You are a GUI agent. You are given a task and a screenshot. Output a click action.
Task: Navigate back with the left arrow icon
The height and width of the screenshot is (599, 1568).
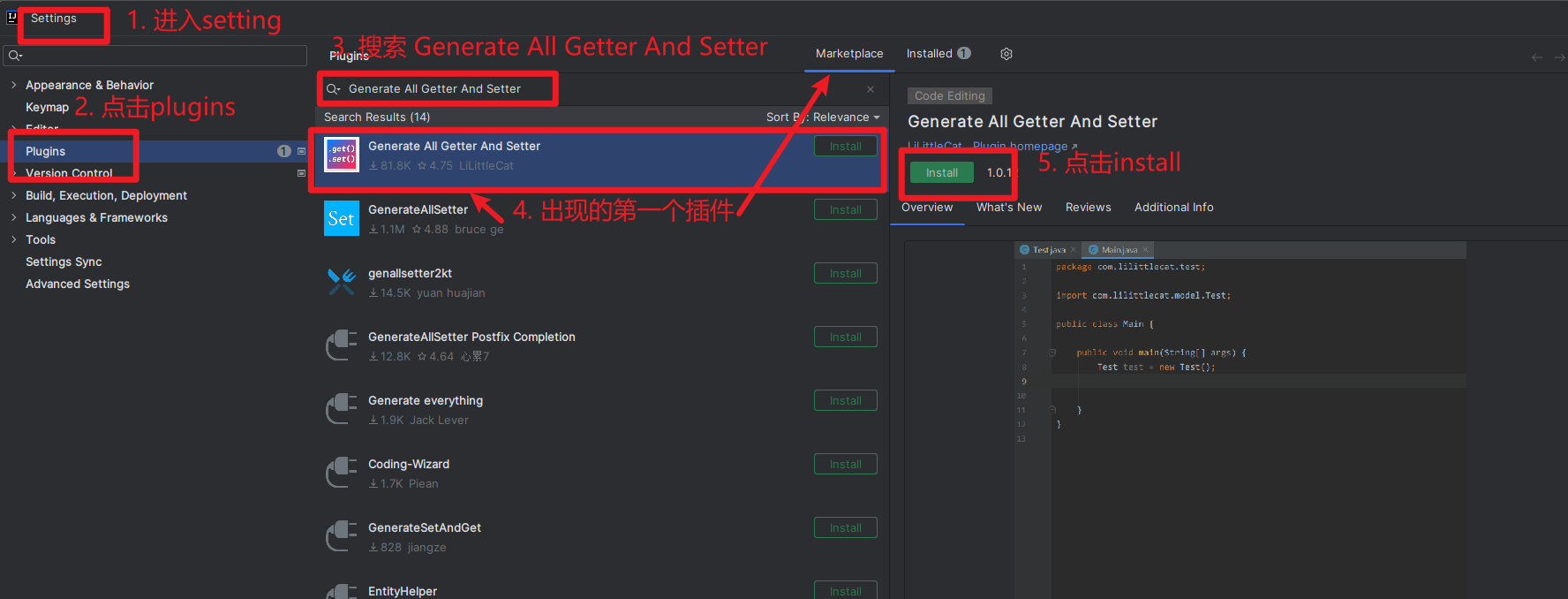[x=1537, y=57]
